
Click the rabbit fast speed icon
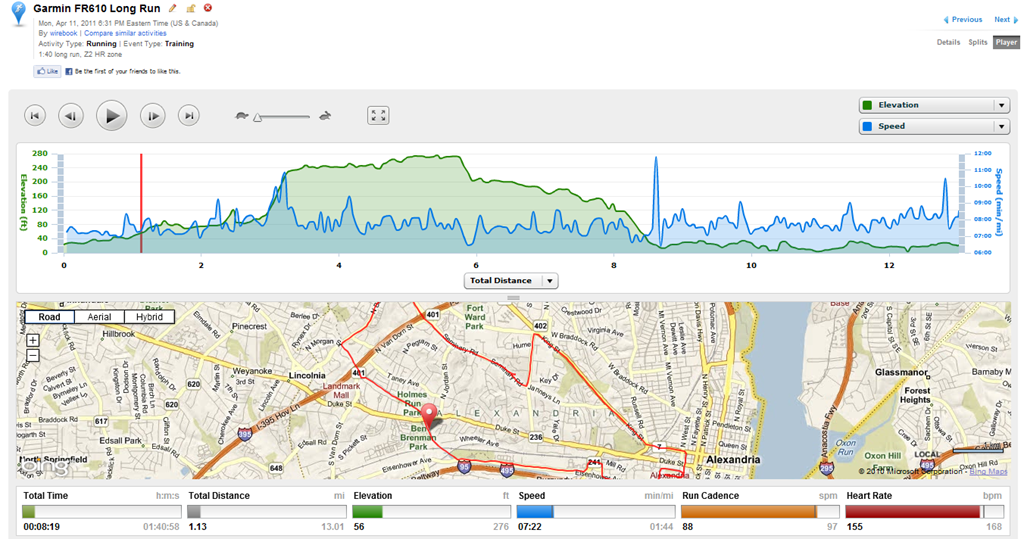325,116
